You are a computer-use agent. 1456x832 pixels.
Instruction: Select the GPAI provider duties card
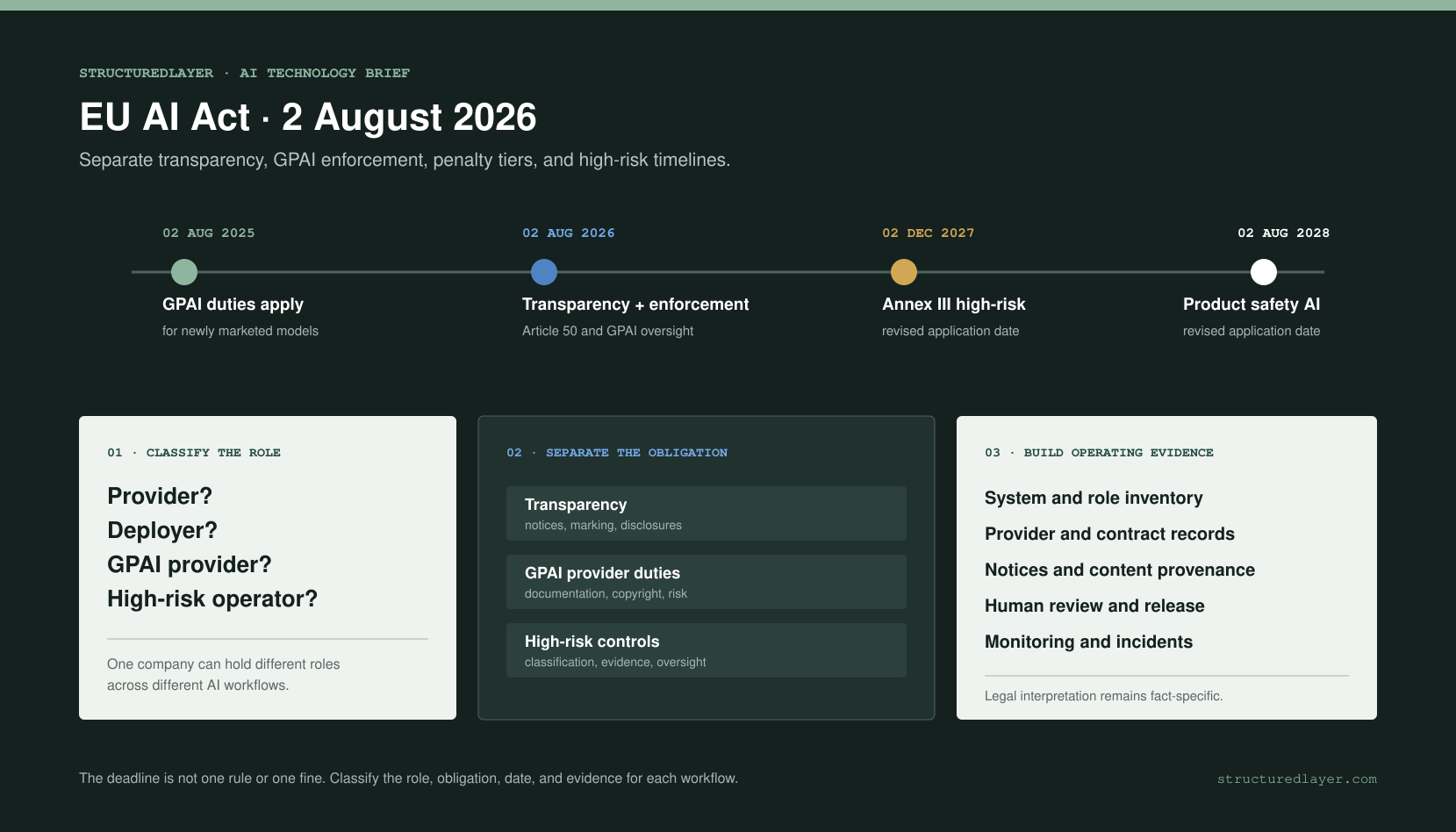tap(706, 582)
